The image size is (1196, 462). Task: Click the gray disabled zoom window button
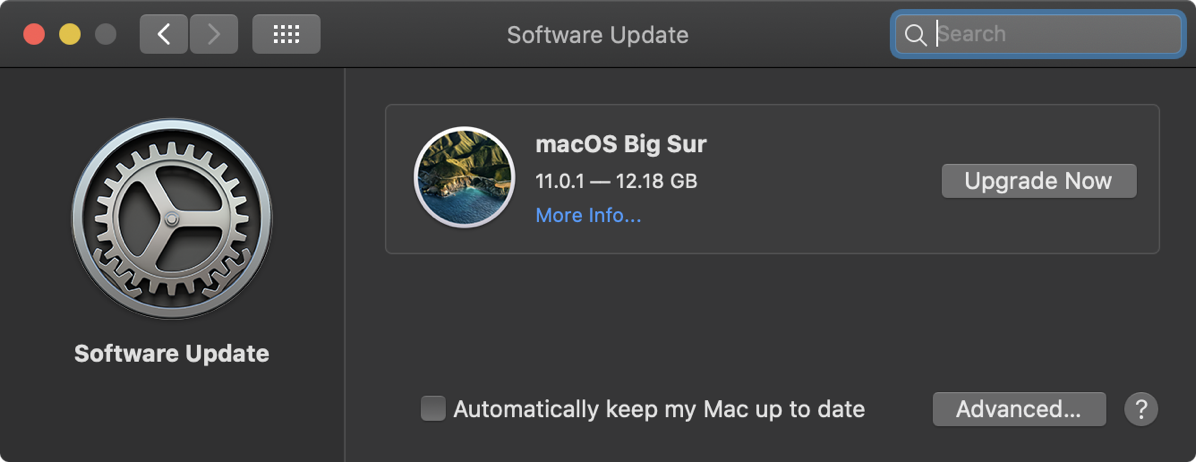click(x=104, y=34)
